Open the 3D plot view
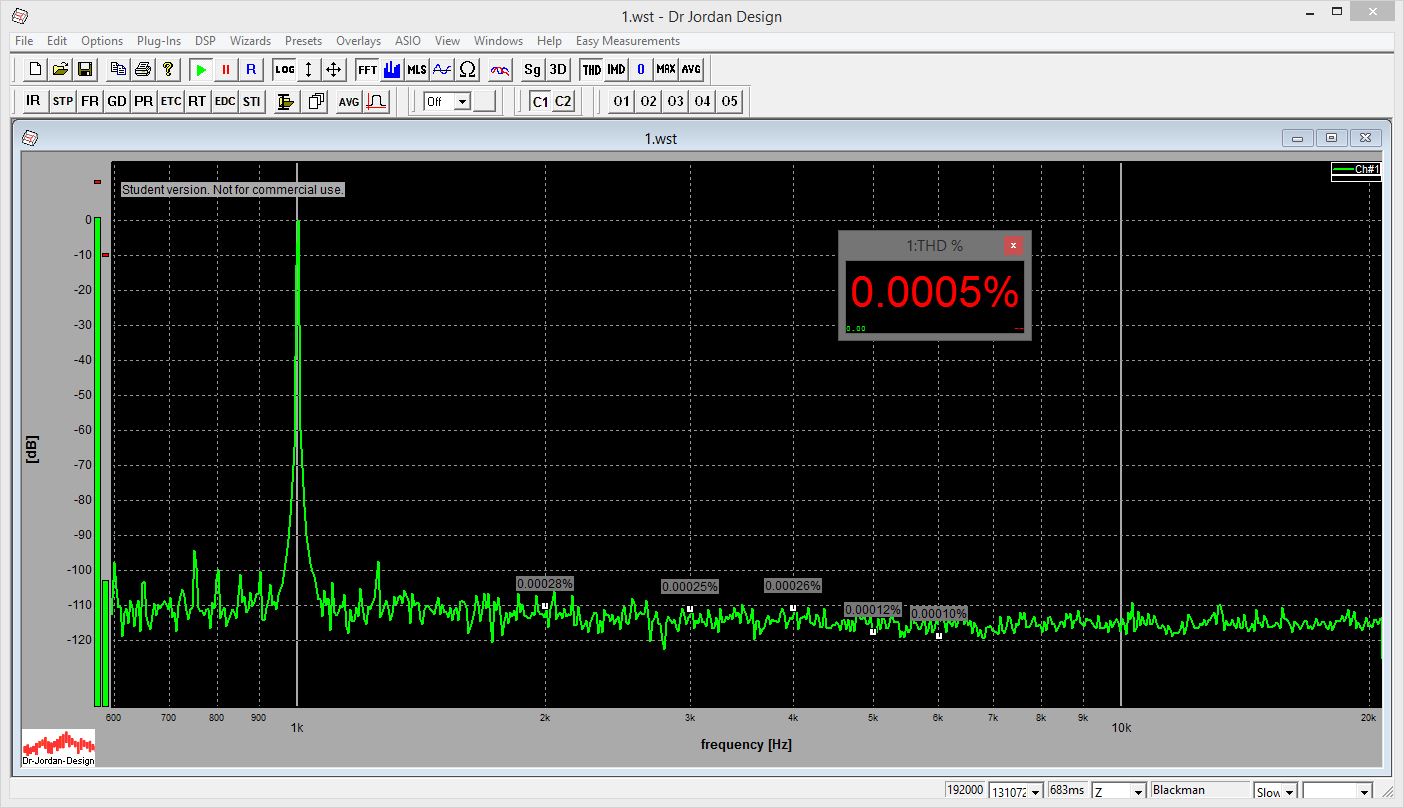This screenshot has height=808, width=1404. 558,69
